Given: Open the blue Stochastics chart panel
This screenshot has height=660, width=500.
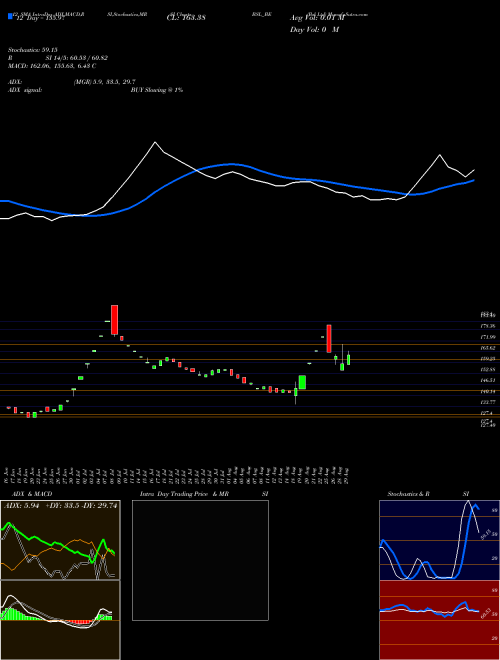Looking at the screenshot, I should [x=439, y=540].
